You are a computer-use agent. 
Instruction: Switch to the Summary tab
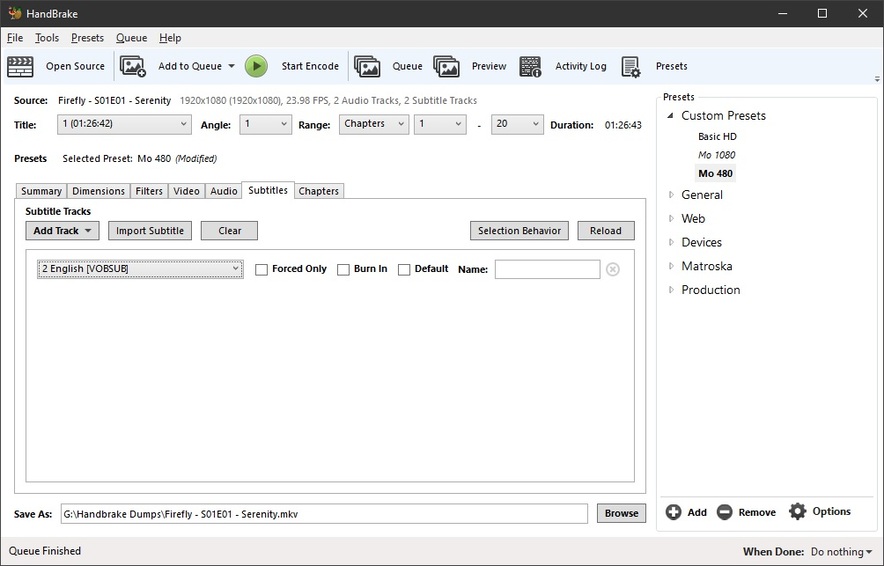[x=41, y=191]
